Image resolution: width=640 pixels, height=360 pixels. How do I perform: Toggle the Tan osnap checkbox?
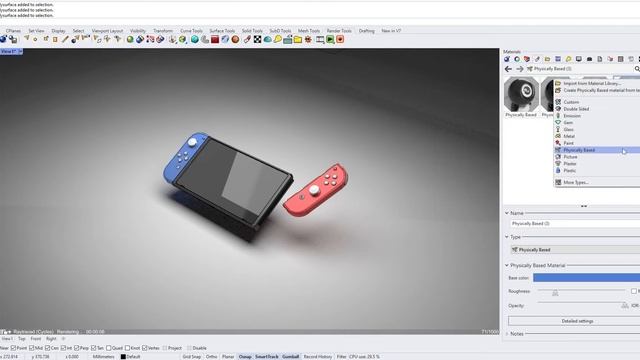pos(93,348)
